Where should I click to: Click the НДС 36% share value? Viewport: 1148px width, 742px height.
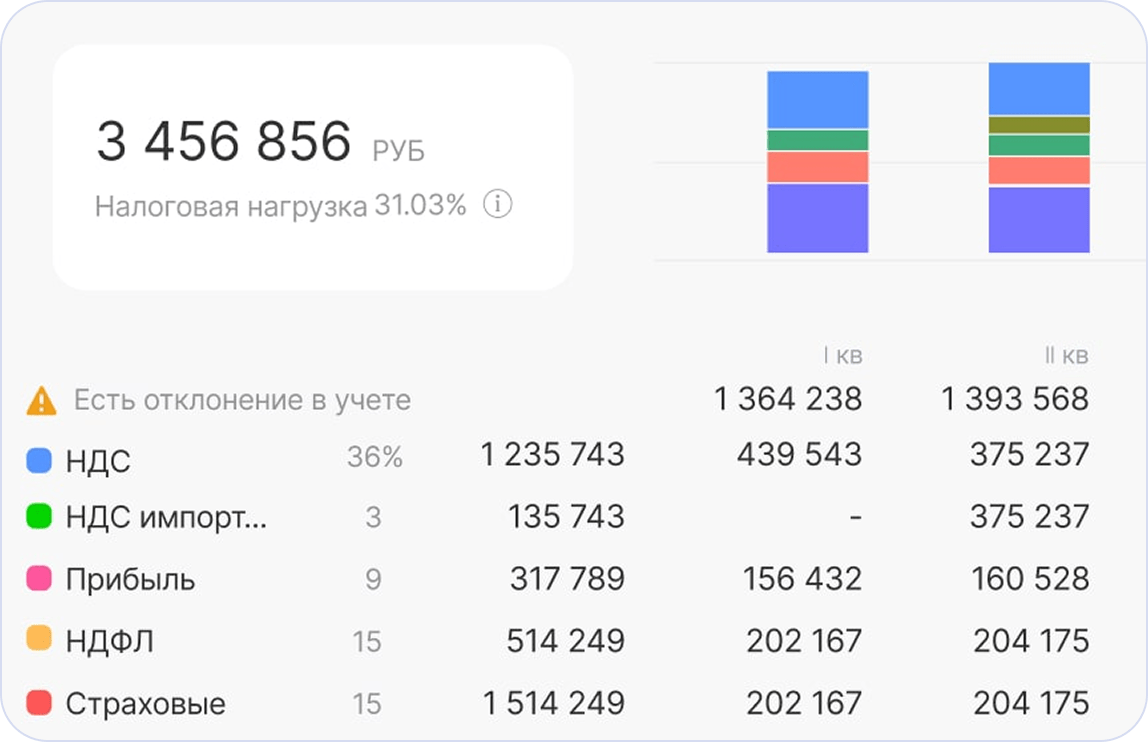(375, 457)
